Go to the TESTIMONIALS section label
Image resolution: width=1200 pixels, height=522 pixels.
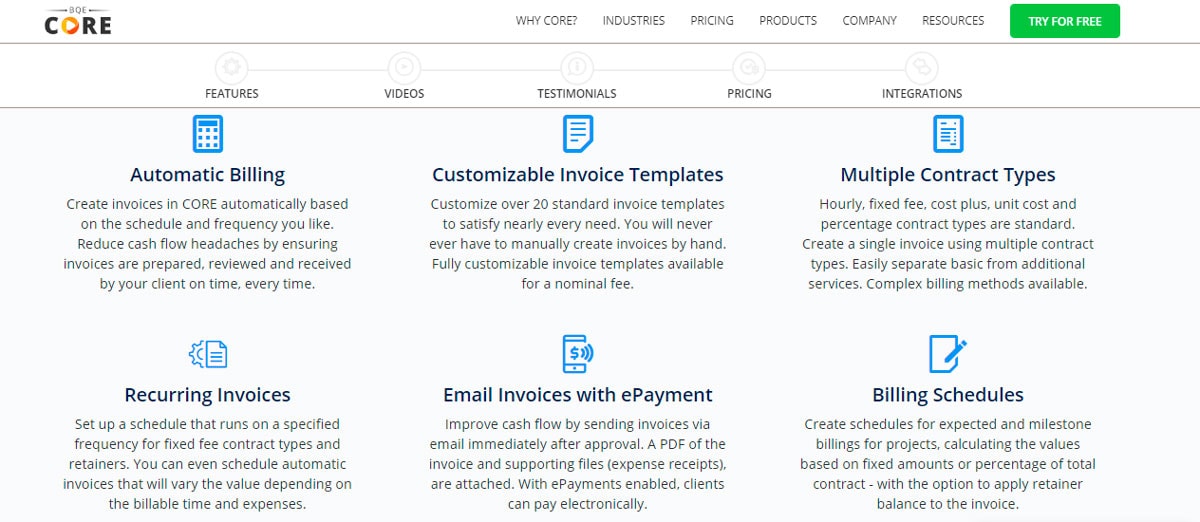(x=577, y=93)
